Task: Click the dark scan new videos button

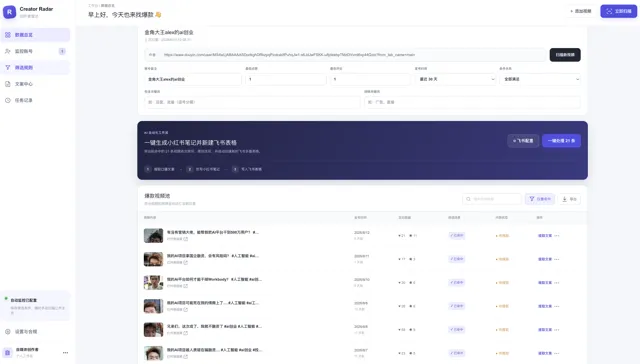Action: 565,55
